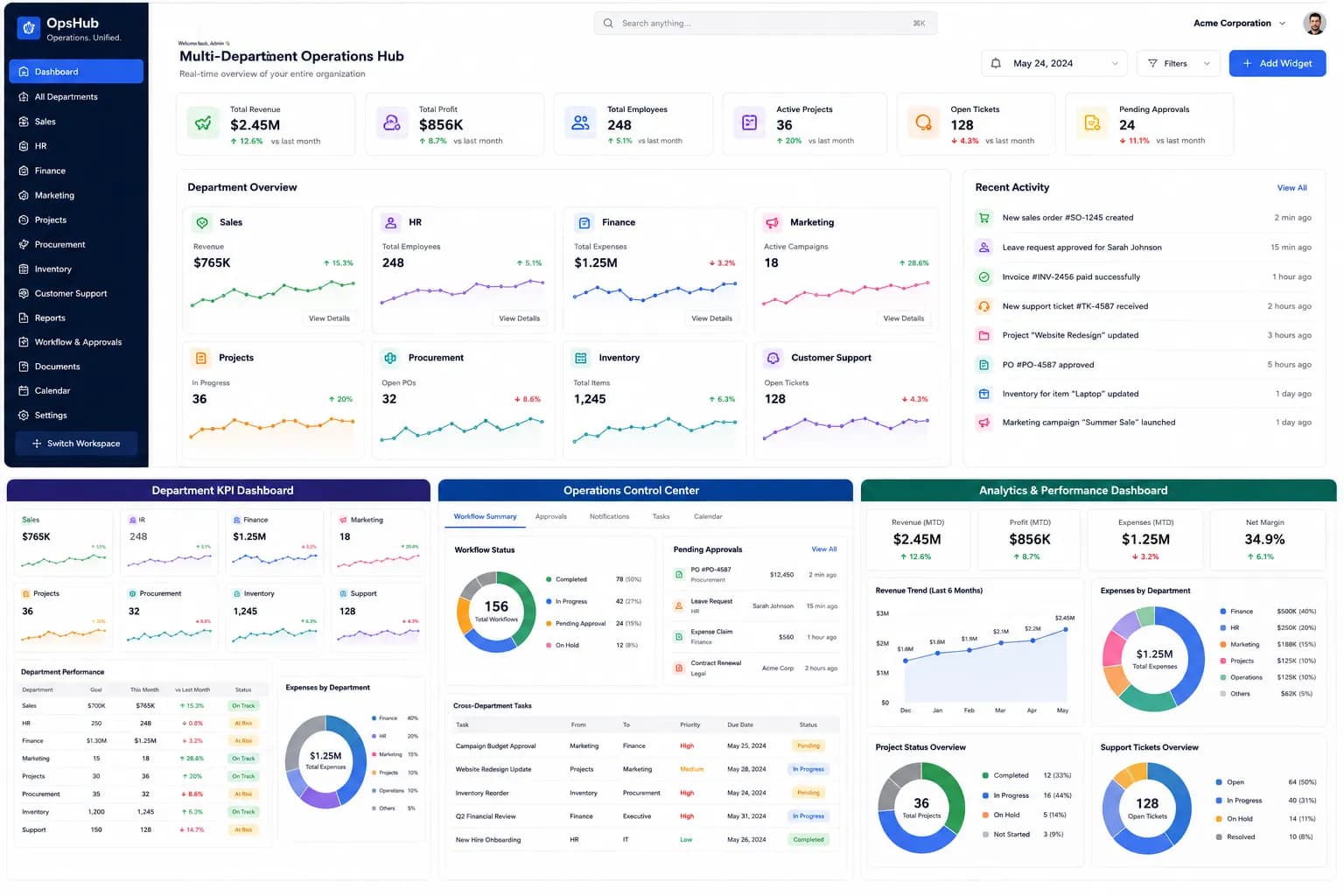Click the Completed status for New Hire Onboarding
Image resolution: width=1344 pixels, height=896 pixels.
[808, 839]
